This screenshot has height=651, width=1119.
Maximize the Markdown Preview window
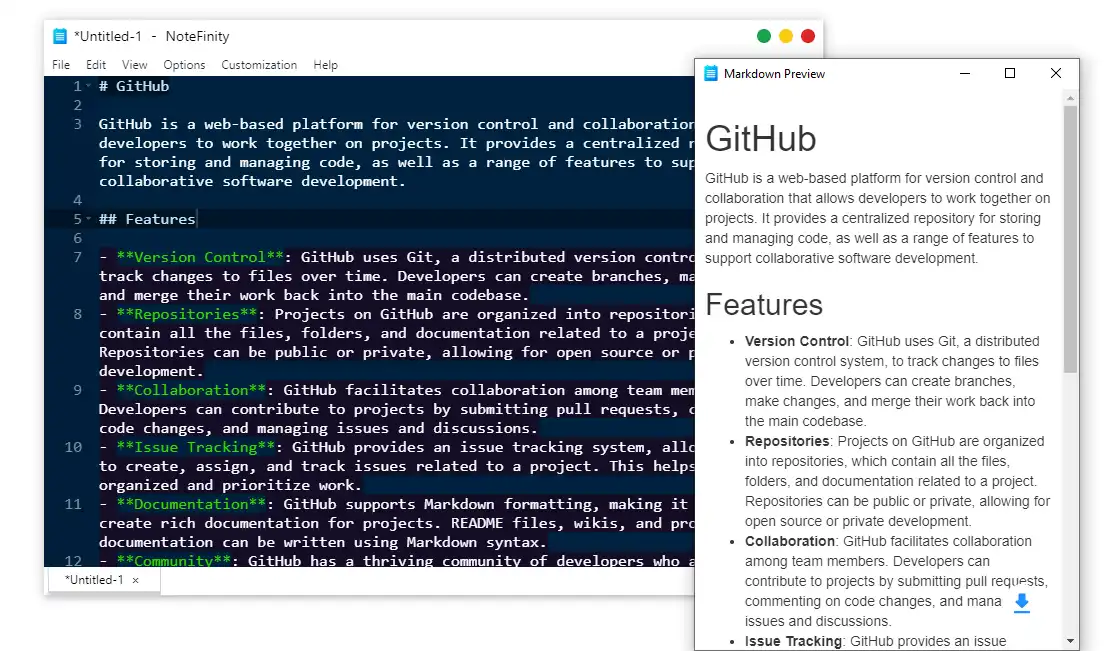coord(1010,74)
